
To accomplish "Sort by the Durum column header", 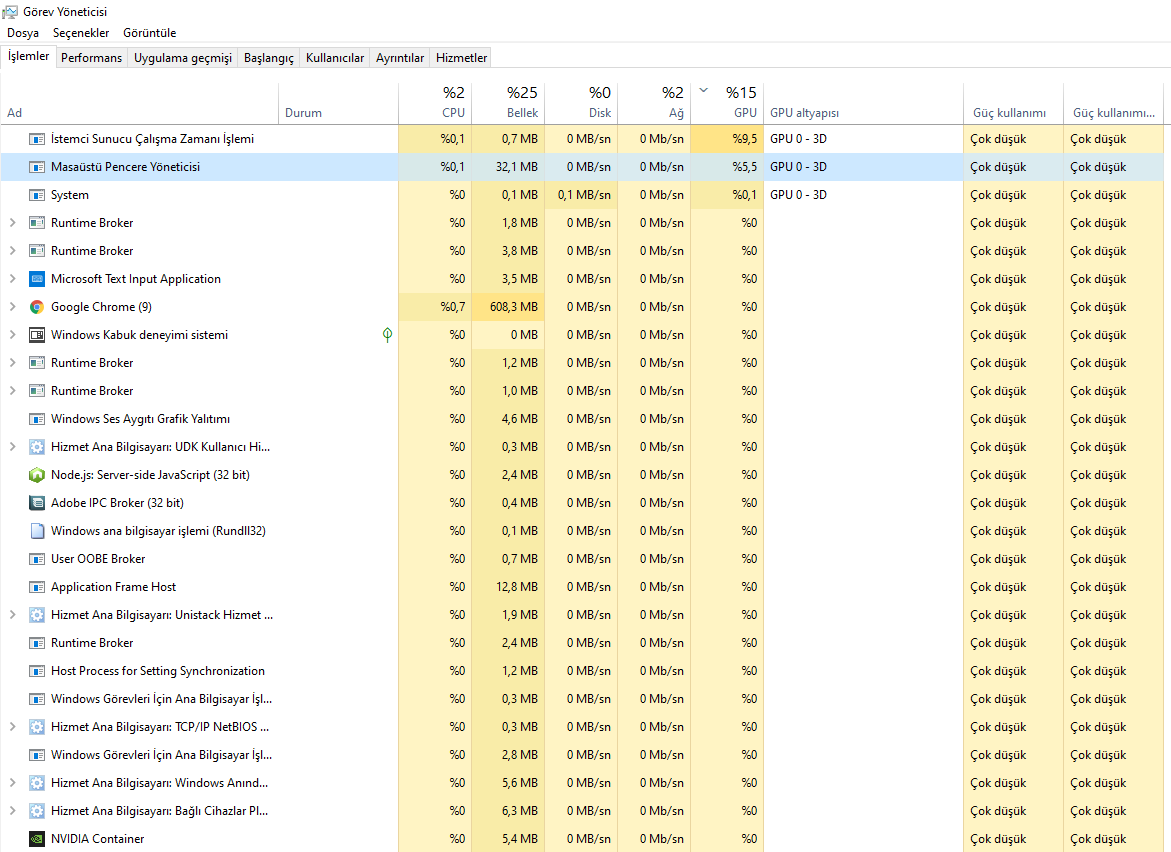I will (338, 103).
